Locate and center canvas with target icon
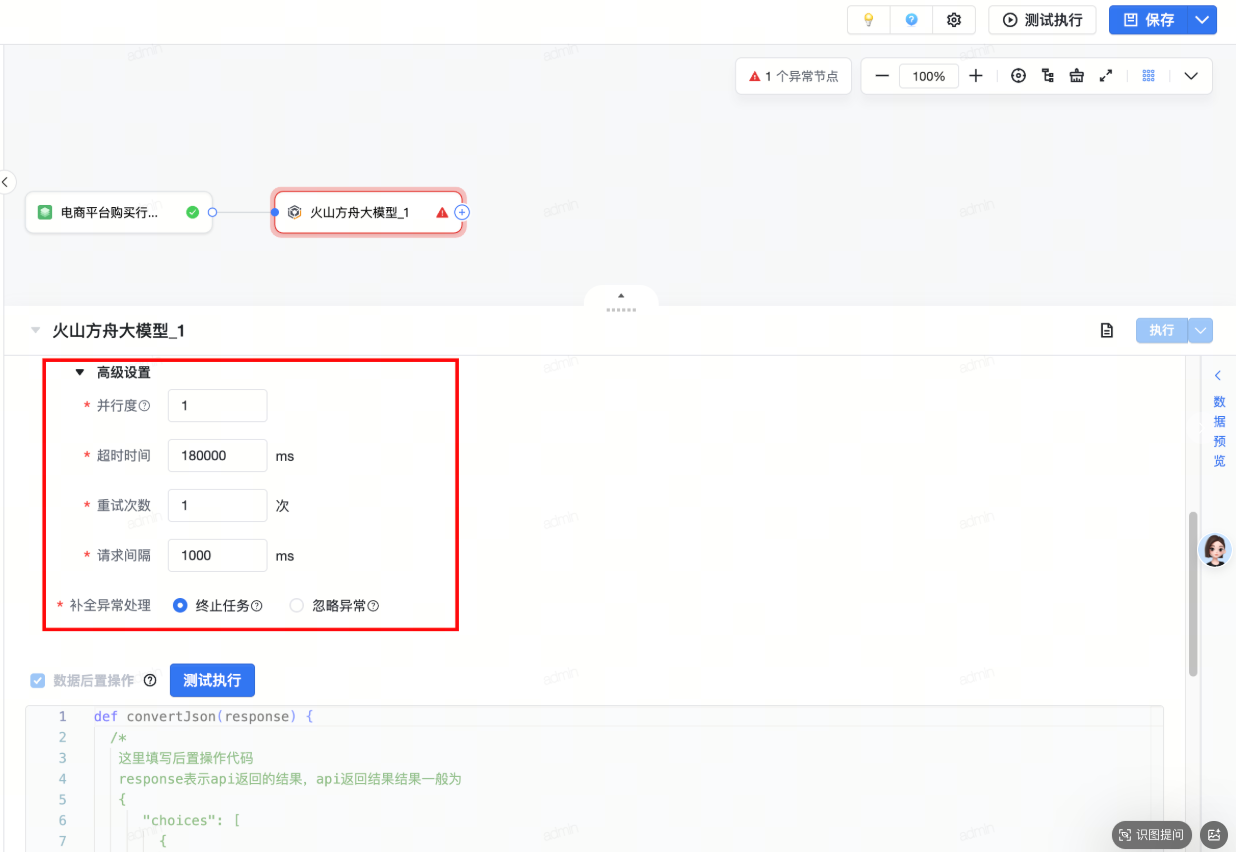The height and width of the screenshot is (852, 1236). [1018, 76]
